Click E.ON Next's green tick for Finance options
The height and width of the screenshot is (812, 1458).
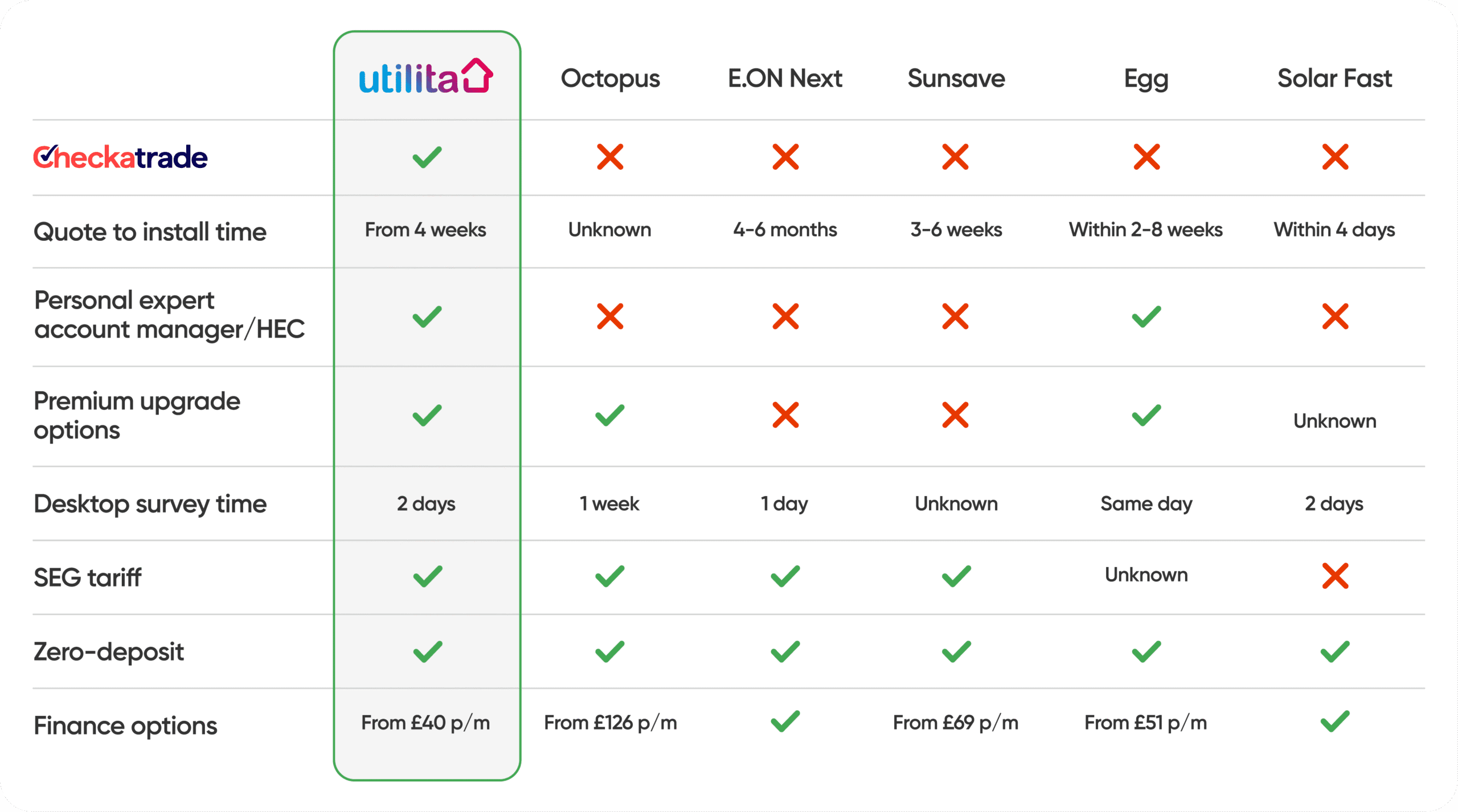(785, 721)
